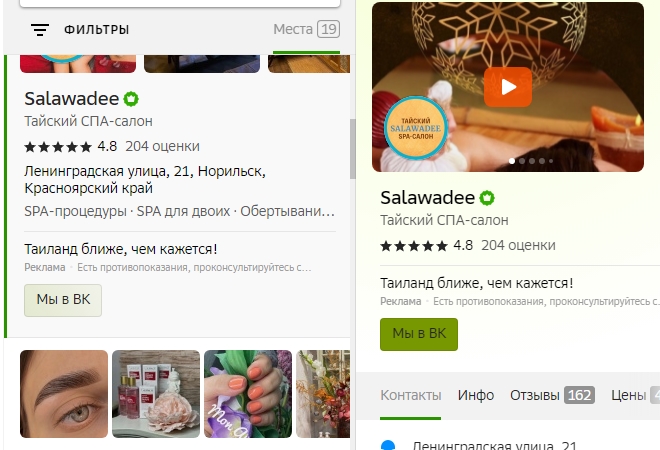The width and height of the screenshot is (660, 450).
Task: Open the filters icon
Action: [40, 30]
